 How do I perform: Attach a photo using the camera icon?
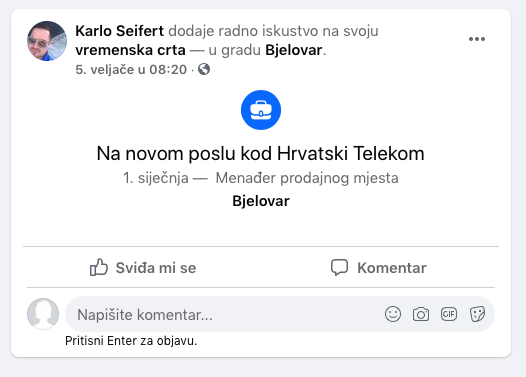(421, 314)
